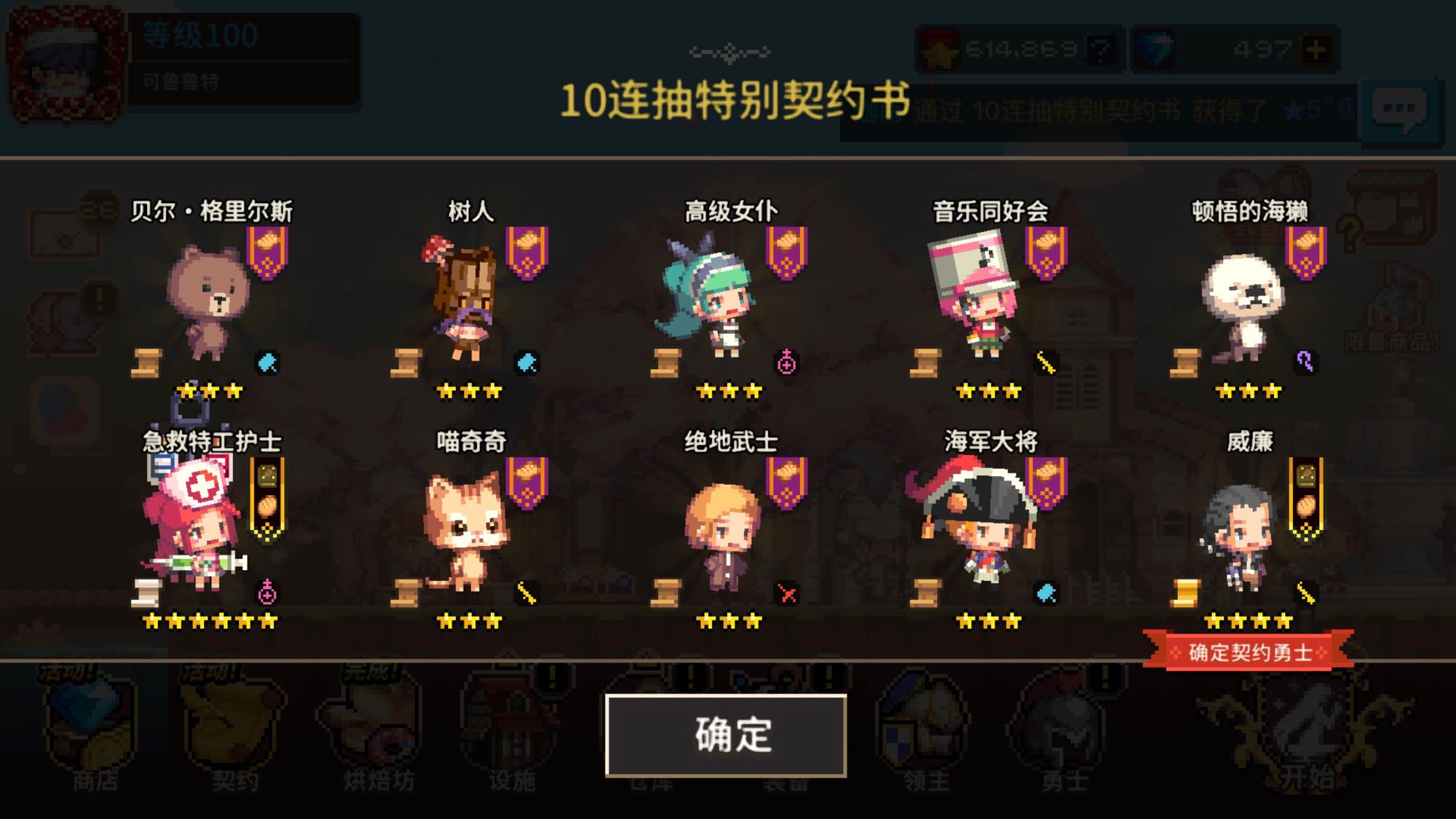Click the red 确定契约勇士 ribbon
Viewport: 1456px width, 819px height.
tap(1249, 652)
